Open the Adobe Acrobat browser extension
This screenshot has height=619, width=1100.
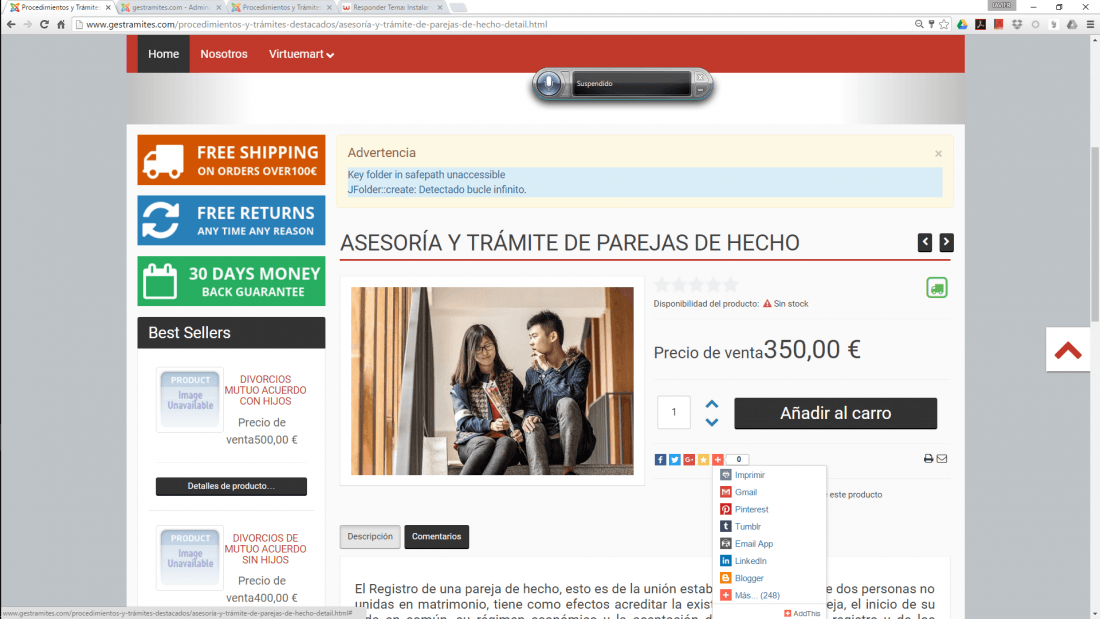(x=981, y=24)
